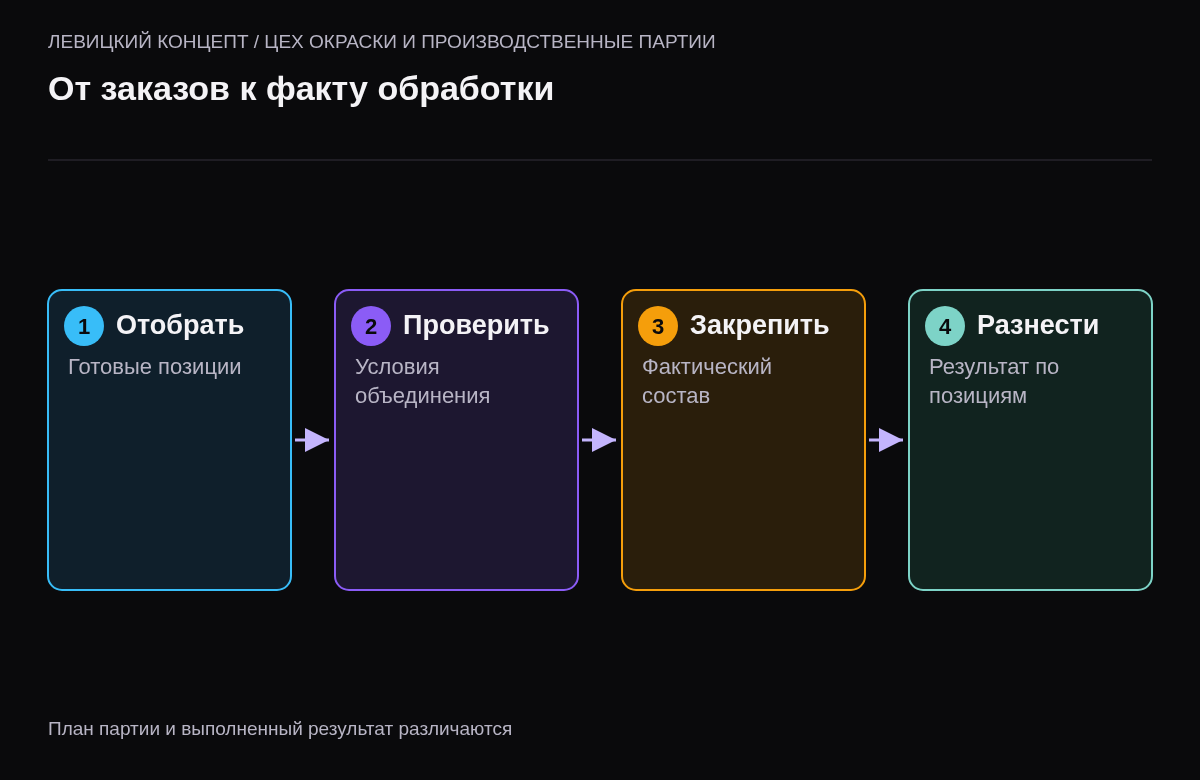This screenshot has width=1200, height=780.
Task: Click the 'Фактический состав' description
Action: click(x=707, y=381)
